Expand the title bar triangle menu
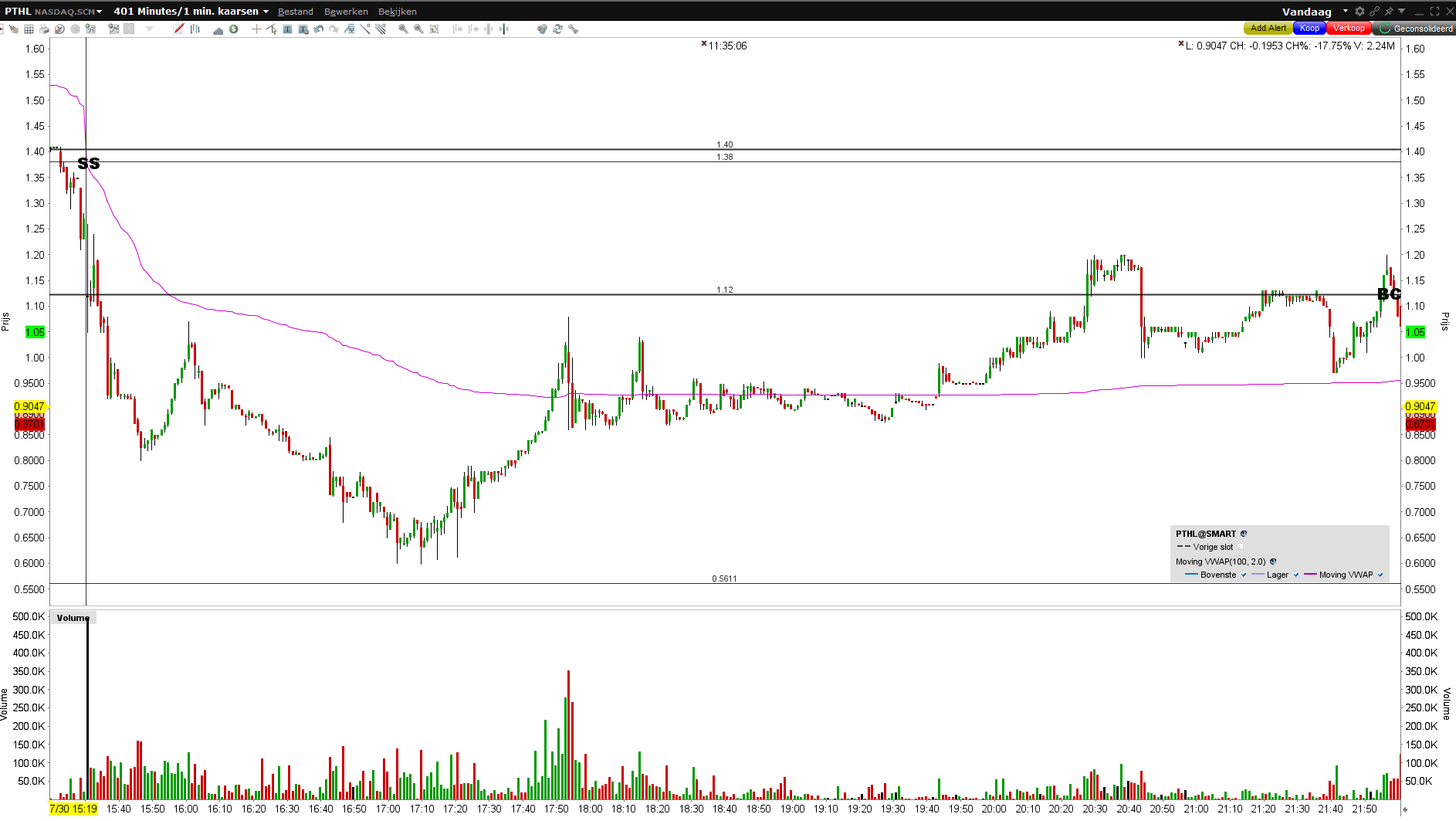This screenshot has height=821, width=1456. (1402, 11)
